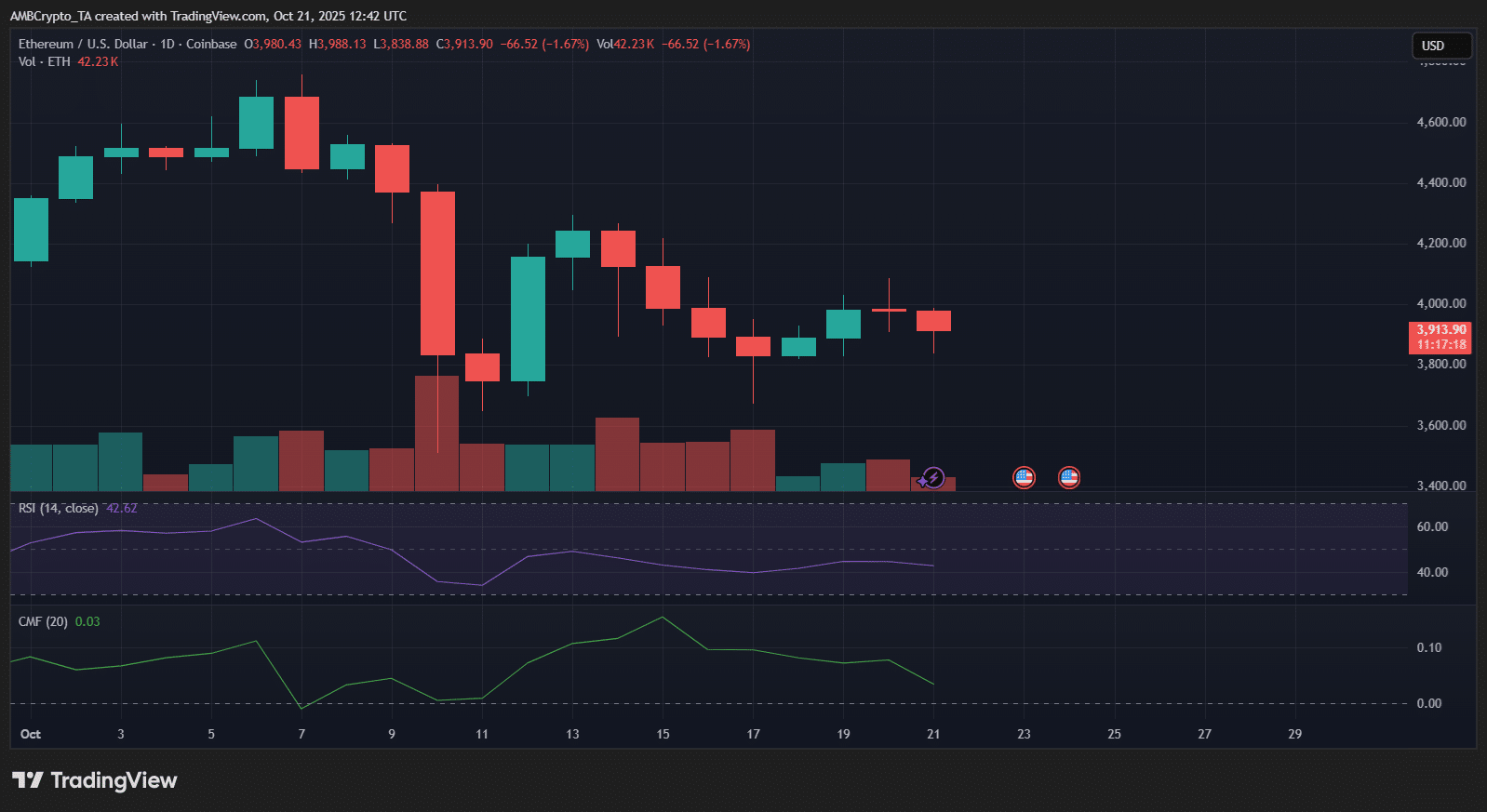The height and width of the screenshot is (812, 1487).
Task: Click the CMF 0.10 scale label
Action: [1428, 647]
